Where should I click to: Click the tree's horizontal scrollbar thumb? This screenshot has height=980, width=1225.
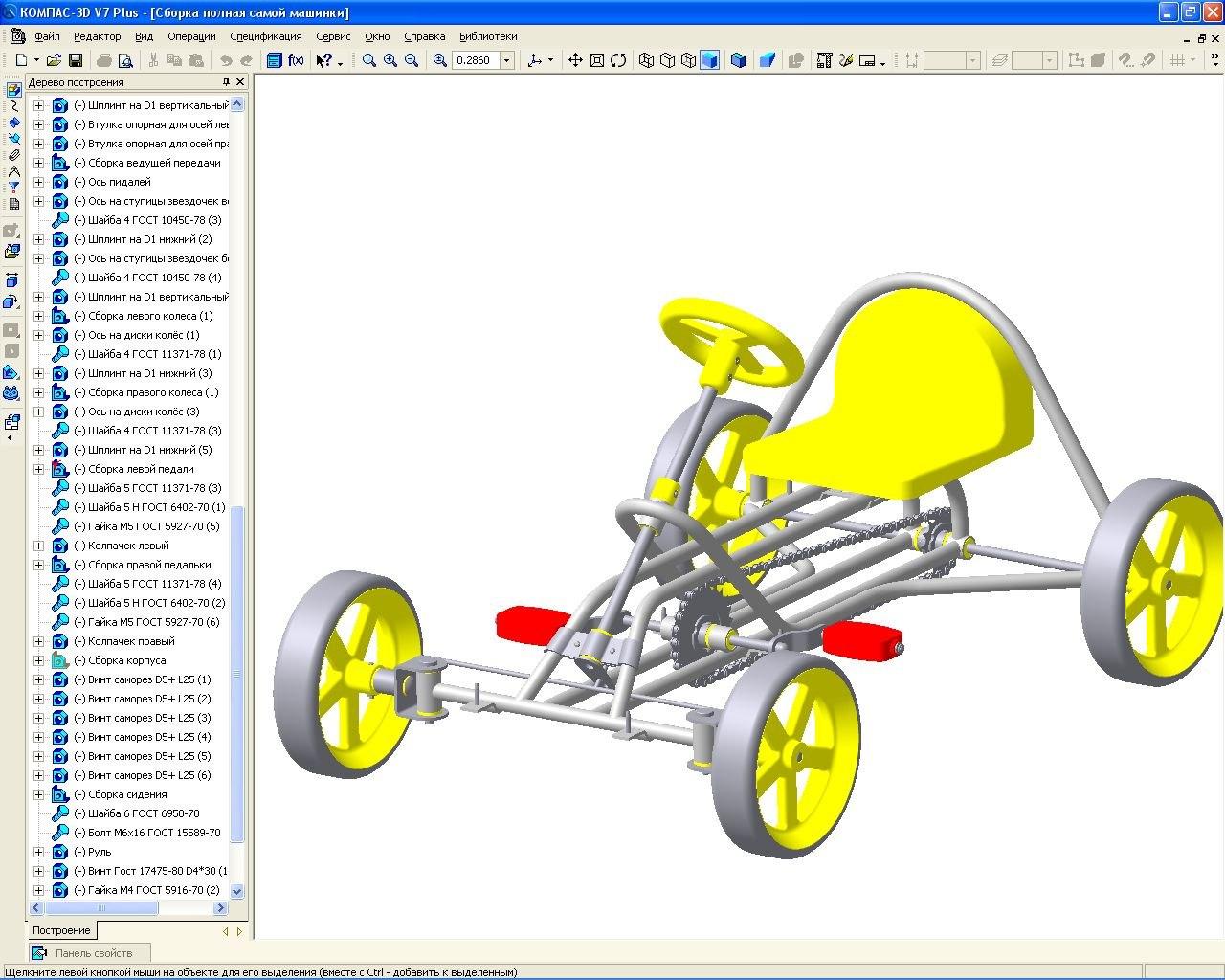pos(101,907)
